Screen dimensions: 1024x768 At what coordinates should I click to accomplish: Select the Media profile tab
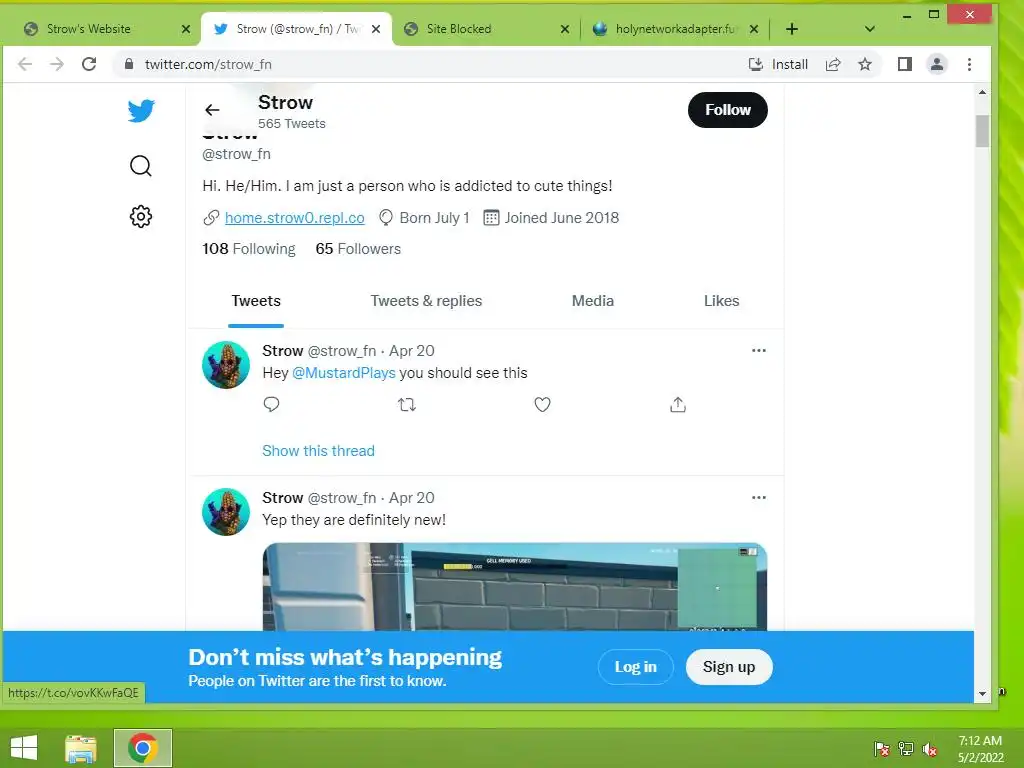592,301
